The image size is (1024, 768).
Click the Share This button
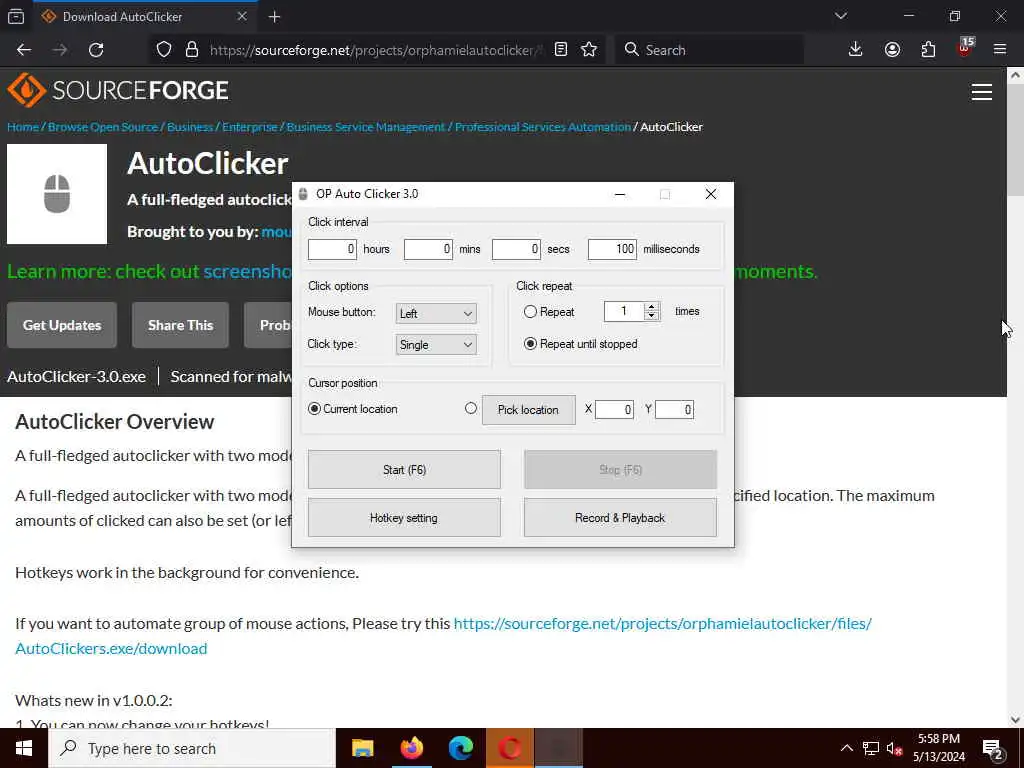180,325
